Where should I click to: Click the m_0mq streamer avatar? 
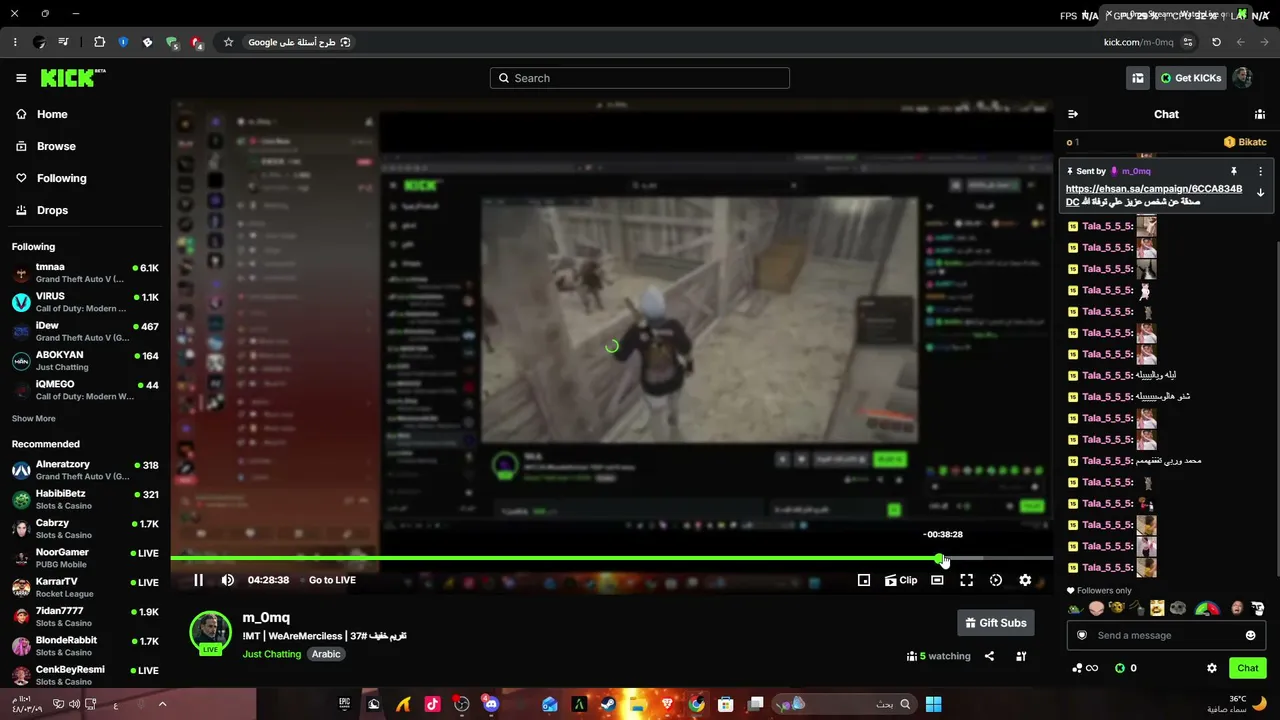tap(210, 631)
